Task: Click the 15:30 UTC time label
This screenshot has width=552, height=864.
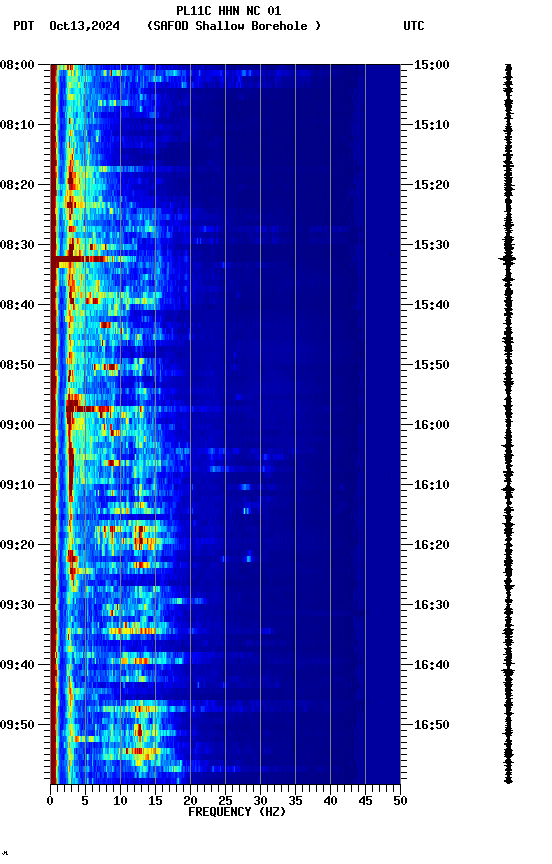Action: click(x=432, y=245)
